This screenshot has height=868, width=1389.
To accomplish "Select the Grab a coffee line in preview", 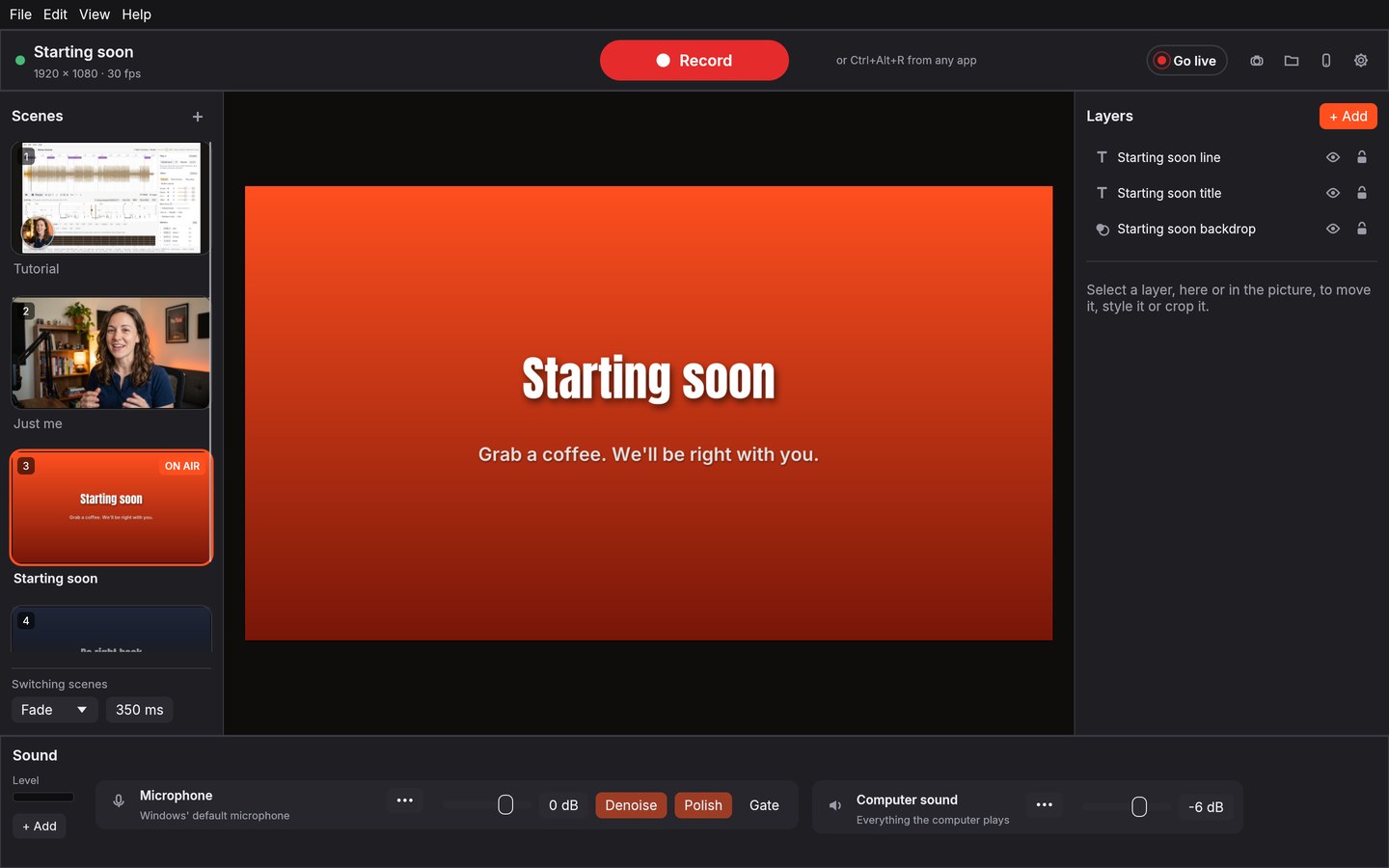I will point(648,454).
